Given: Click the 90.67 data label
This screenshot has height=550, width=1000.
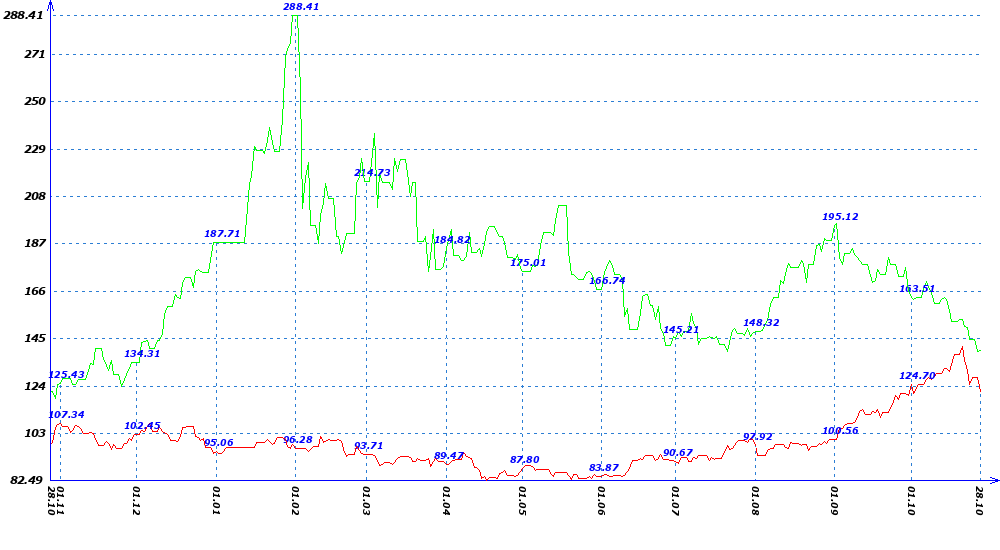Looking at the screenshot, I should [678, 453].
